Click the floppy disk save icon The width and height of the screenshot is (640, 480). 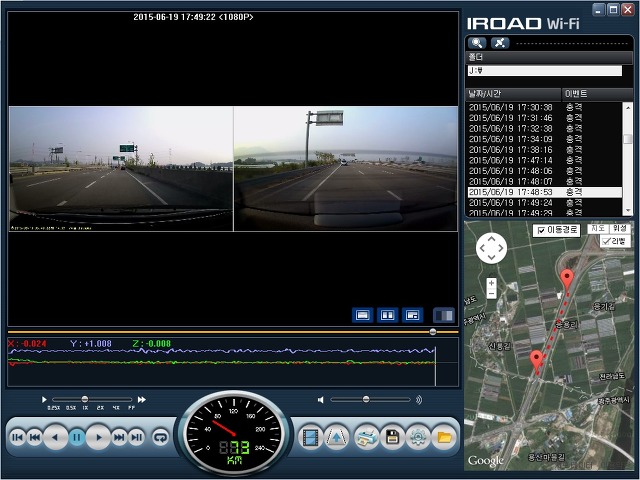pyautogui.click(x=392, y=437)
